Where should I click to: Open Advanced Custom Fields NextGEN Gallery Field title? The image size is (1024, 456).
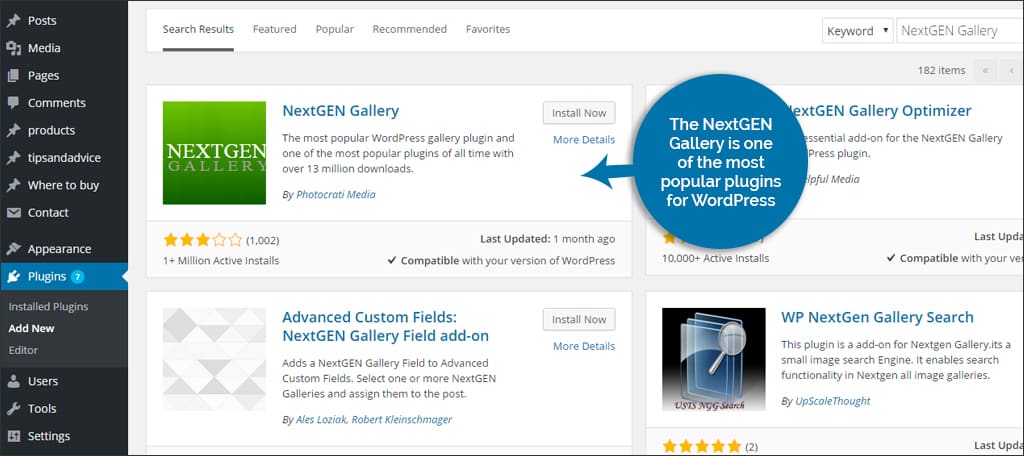click(385, 327)
